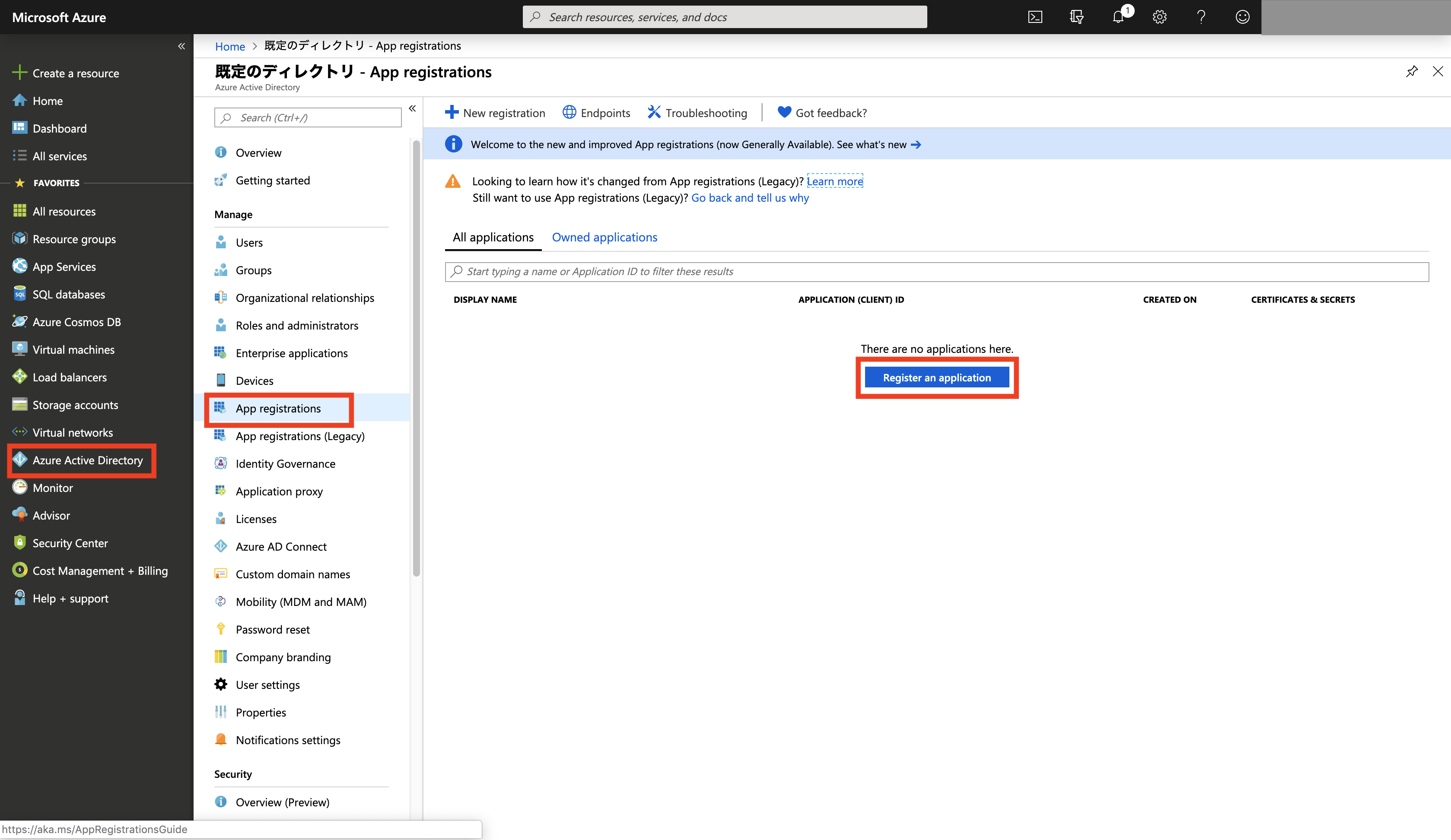Open the Advisor cloud icon
The height and width of the screenshot is (840, 1451).
click(x=19, y=514)
